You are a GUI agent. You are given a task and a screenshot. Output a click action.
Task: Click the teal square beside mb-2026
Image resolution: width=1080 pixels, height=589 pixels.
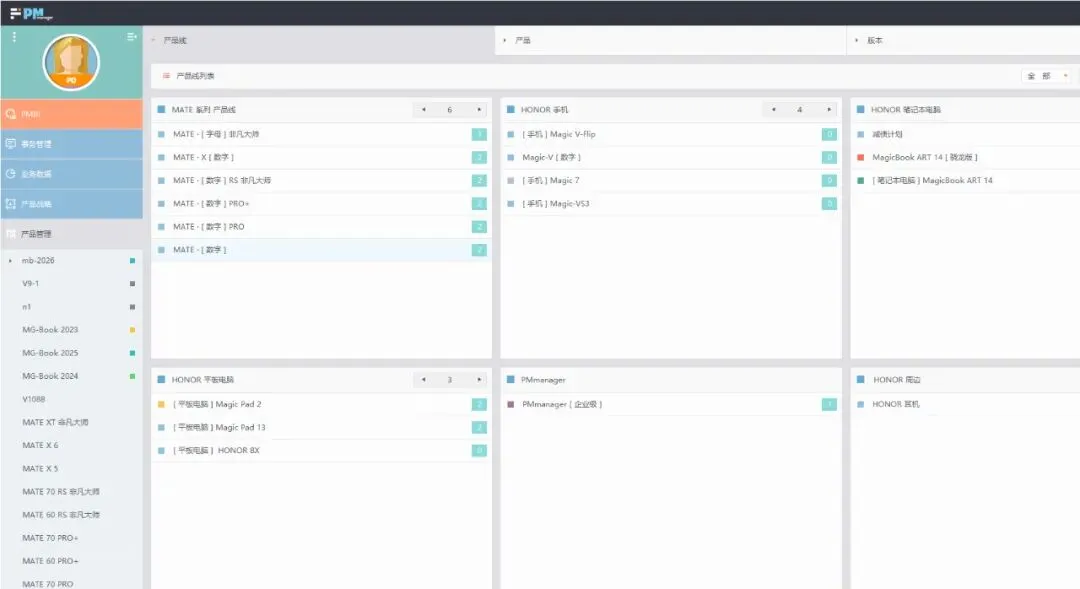click(x=132, y=260)
